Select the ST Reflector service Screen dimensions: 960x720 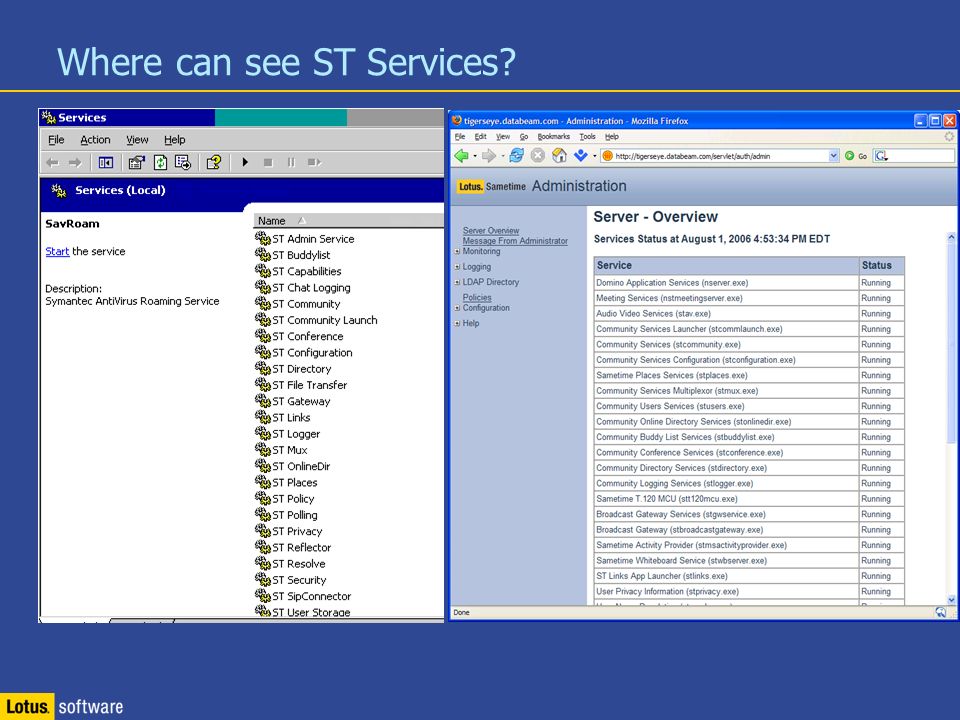click(293, 547)
